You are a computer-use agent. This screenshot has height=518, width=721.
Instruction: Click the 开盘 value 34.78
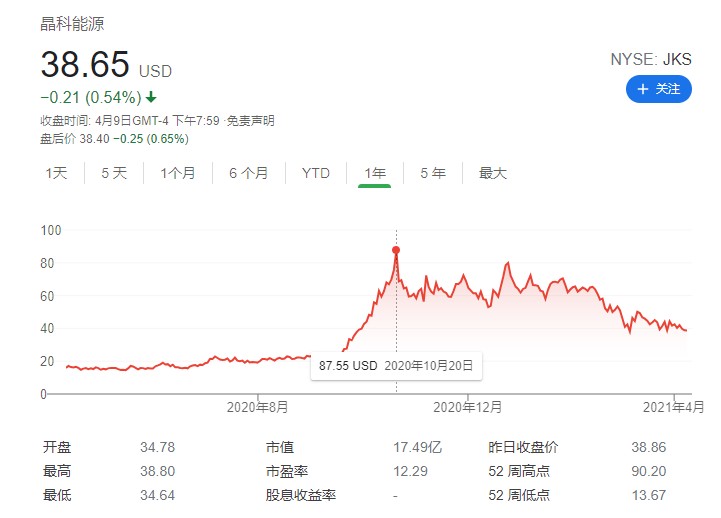[x=157, y=447]
